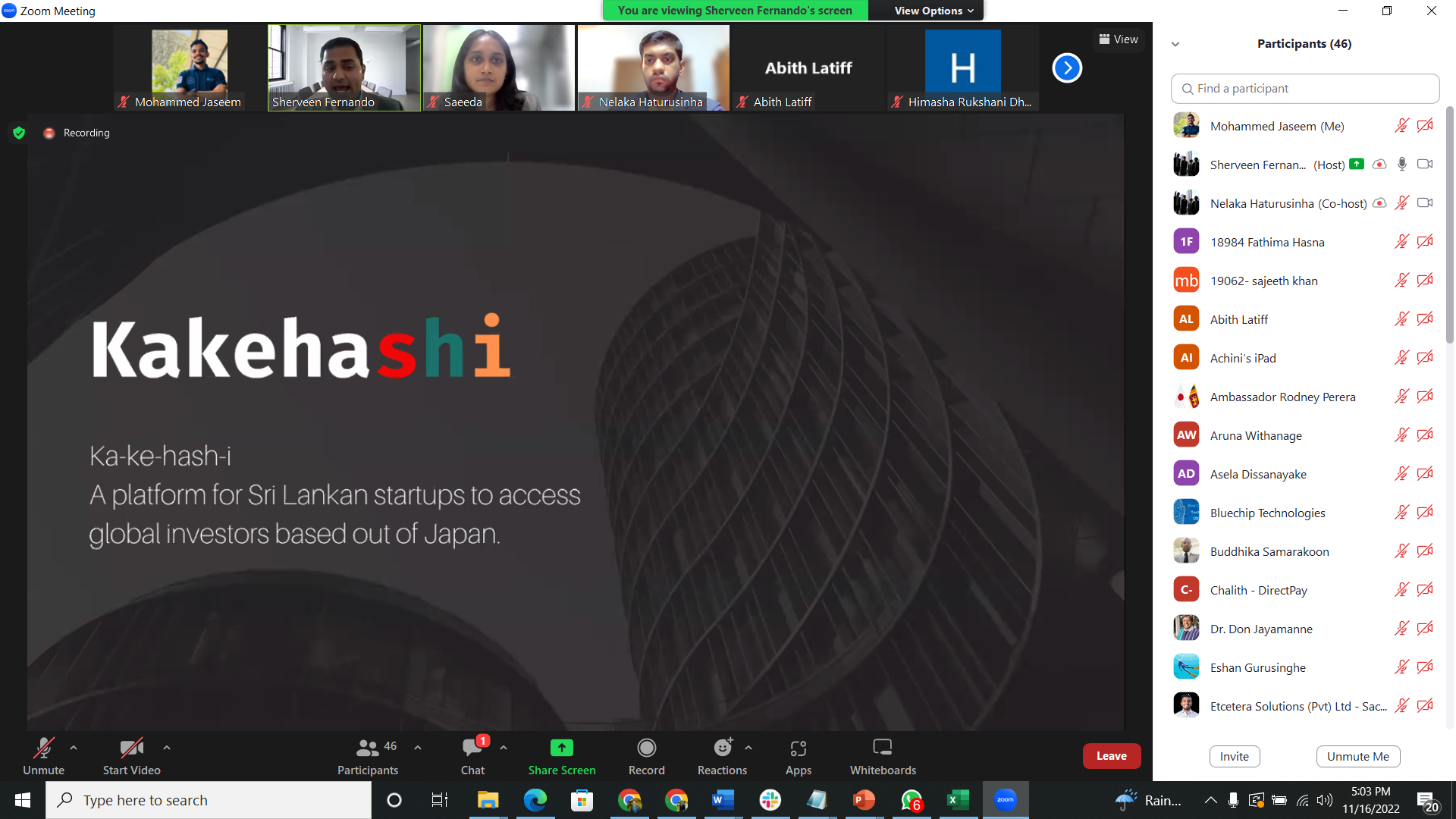Viewport: 1456px width, 819px height.
Task: Click the Start Video camera icon
Action: [131, 748]
